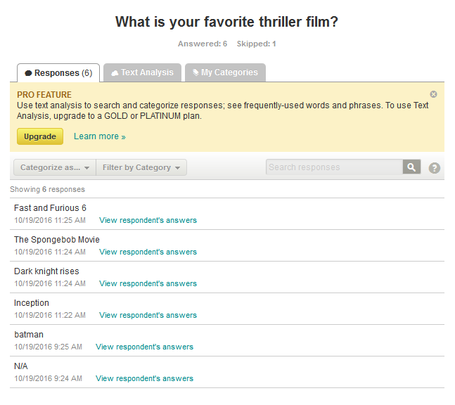Select The Spongebob Movie response text
The height and width of the screenshot is (405, 455).
(x=57, y=240)
